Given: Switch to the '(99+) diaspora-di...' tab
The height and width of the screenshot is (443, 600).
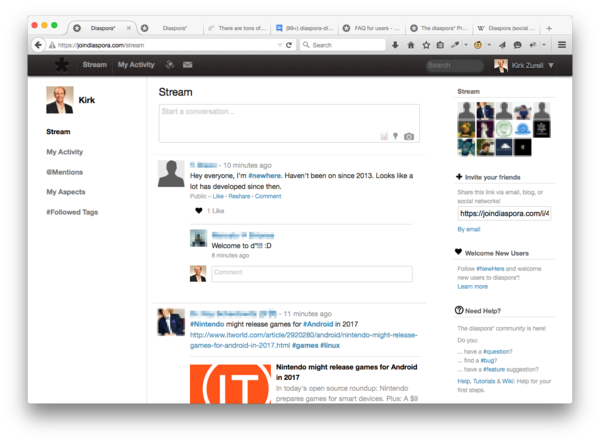Looking at the screenshot, I should tap(305, 28).
